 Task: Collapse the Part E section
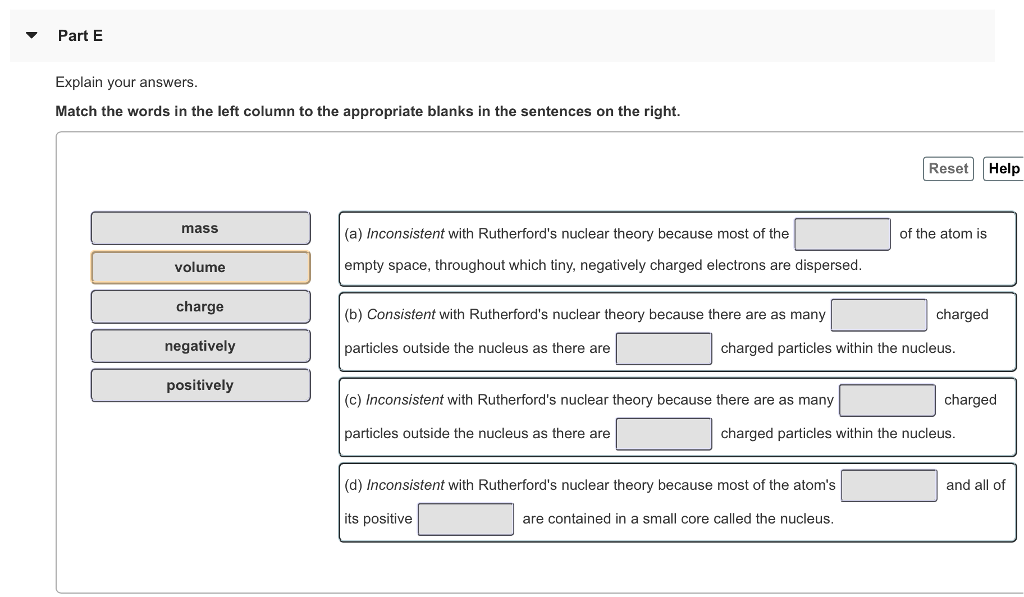[30, 34]
